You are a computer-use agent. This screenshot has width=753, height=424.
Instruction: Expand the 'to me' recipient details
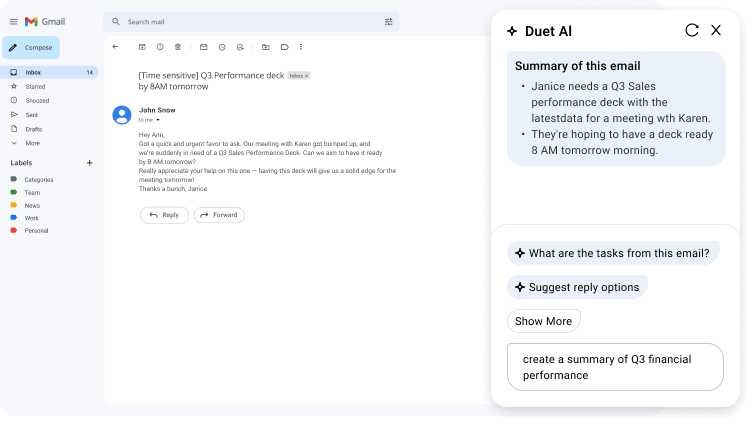158,120
